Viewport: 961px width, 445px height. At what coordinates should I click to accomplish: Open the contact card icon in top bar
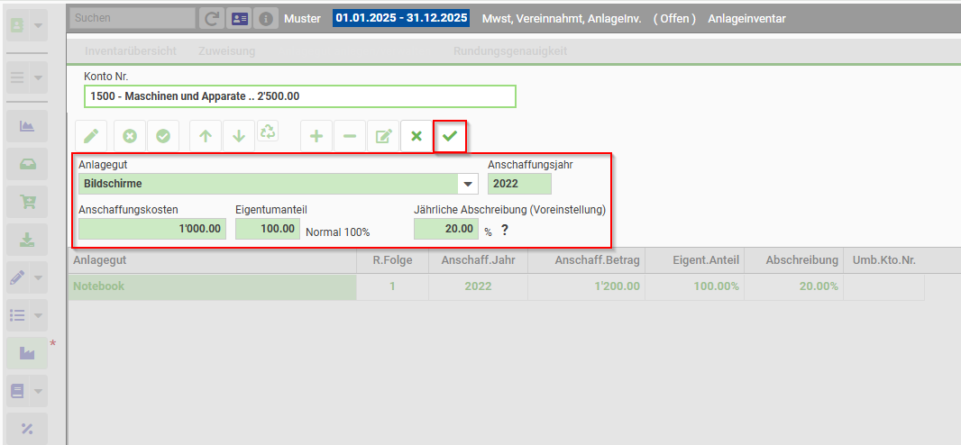tap(238, 18)
